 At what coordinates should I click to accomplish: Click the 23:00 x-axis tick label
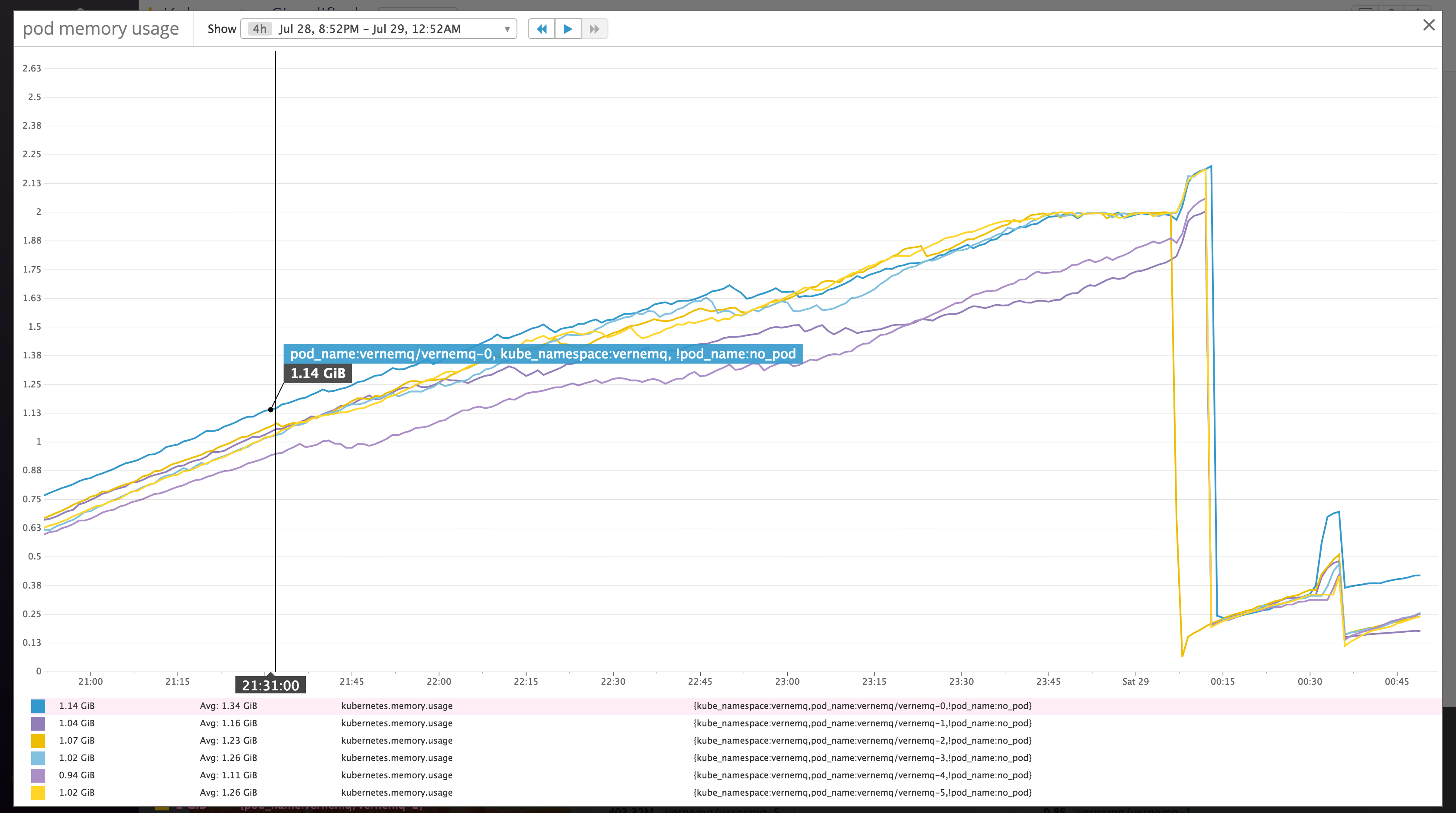(787, 682)
